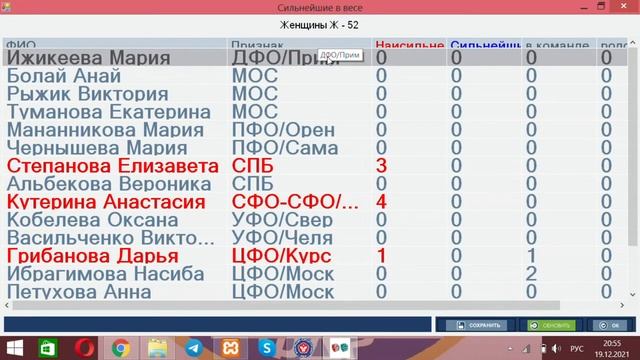640x360 pixels.
Task: Select the row Альбекова Вероника
Action: point(315,184)
